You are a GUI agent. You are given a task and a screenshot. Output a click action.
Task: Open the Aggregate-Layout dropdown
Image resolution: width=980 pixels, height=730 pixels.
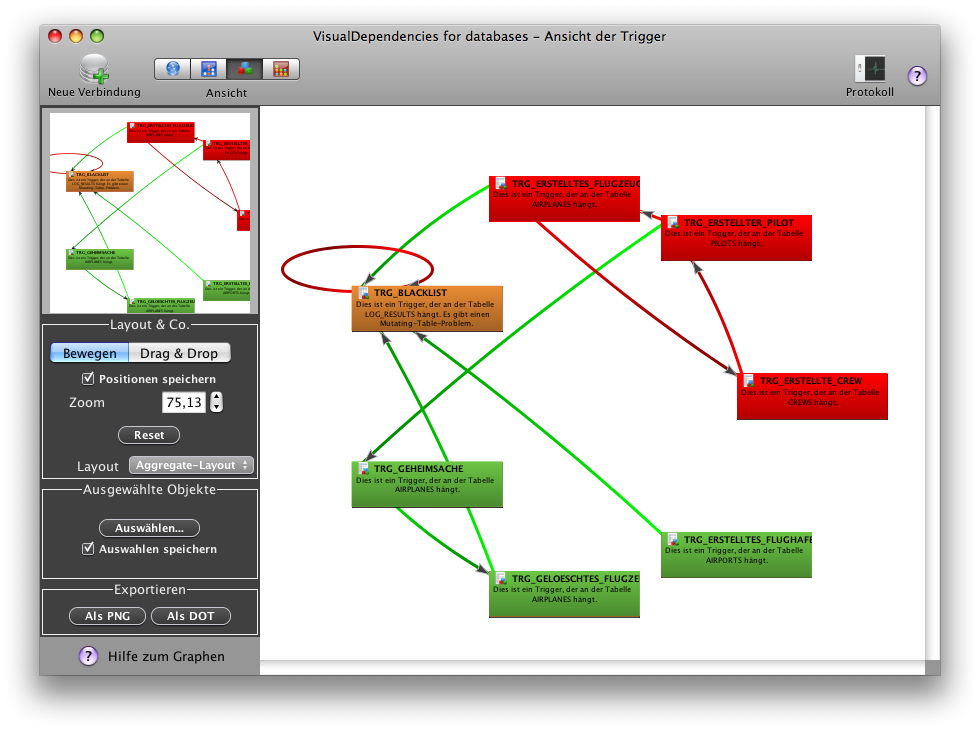pyautogui.click(x=191, y=465)
